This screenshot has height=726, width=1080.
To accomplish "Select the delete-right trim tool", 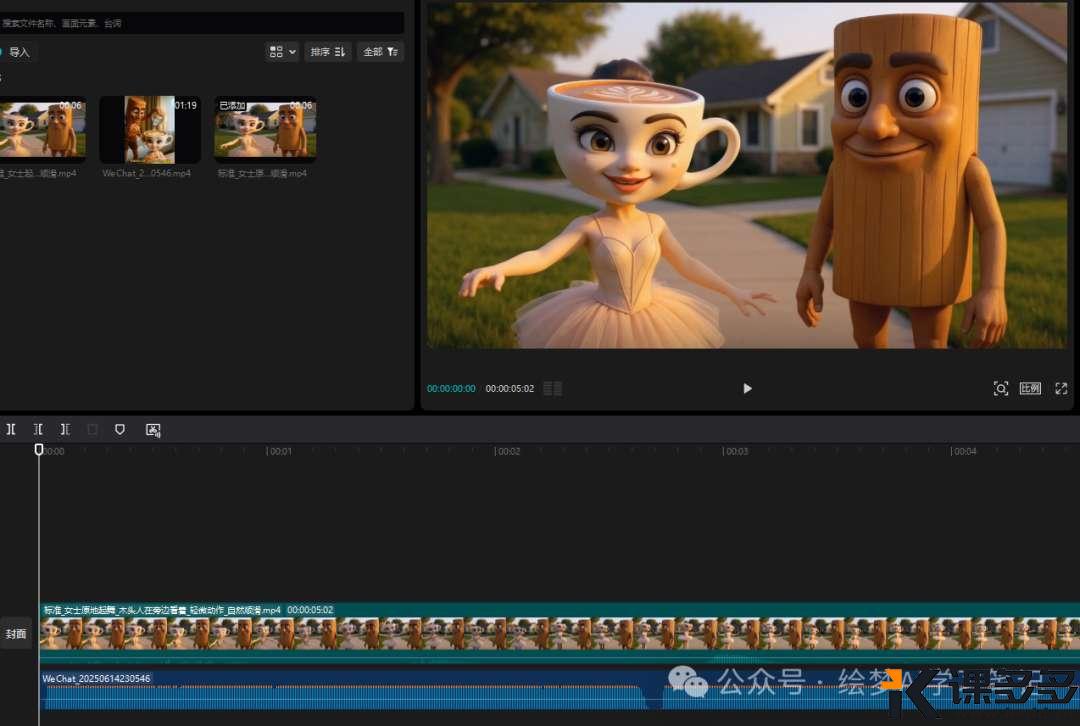I will pyautogui.click(x=65, y=429).
